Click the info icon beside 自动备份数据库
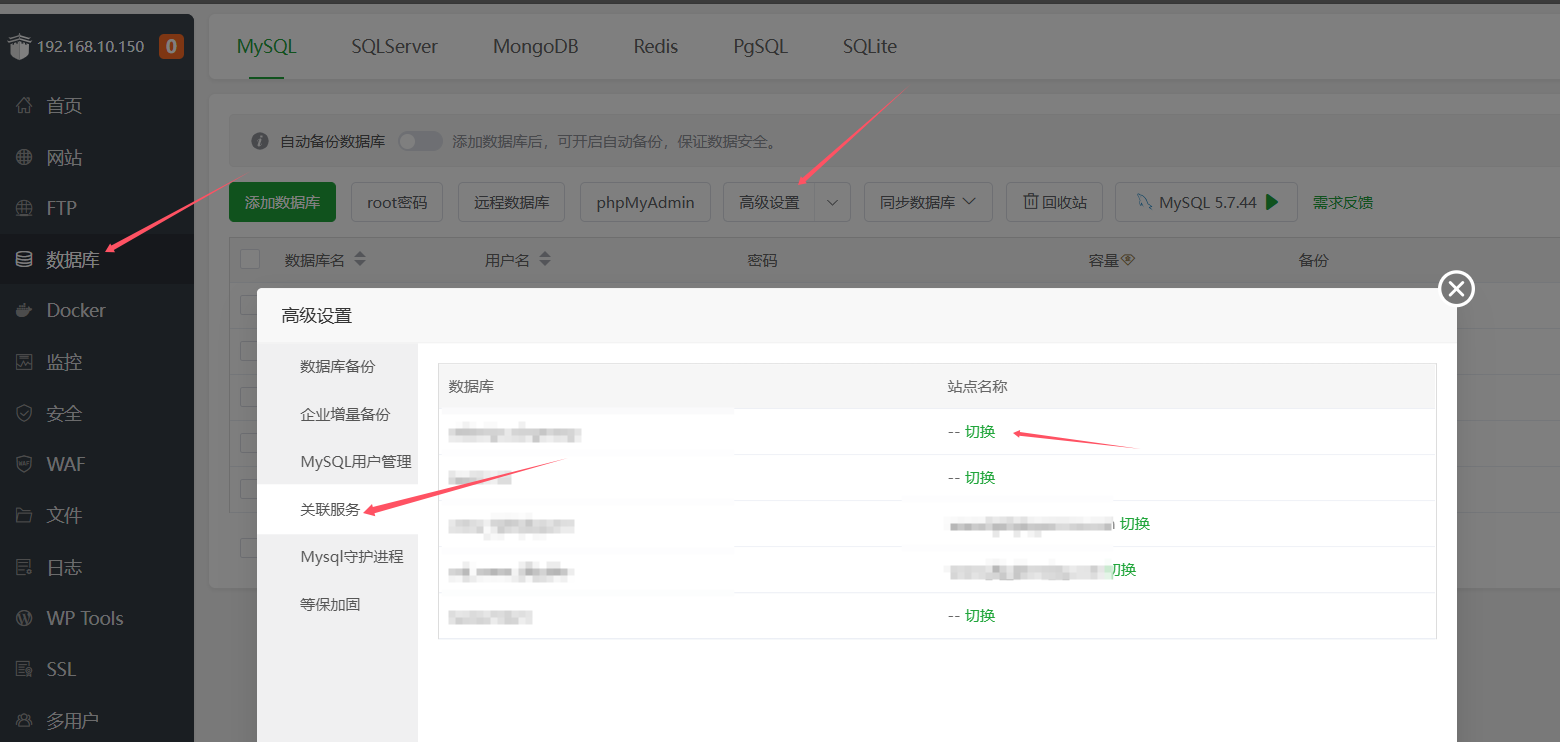Screen dimensions: 1560x742 point(260,141)
